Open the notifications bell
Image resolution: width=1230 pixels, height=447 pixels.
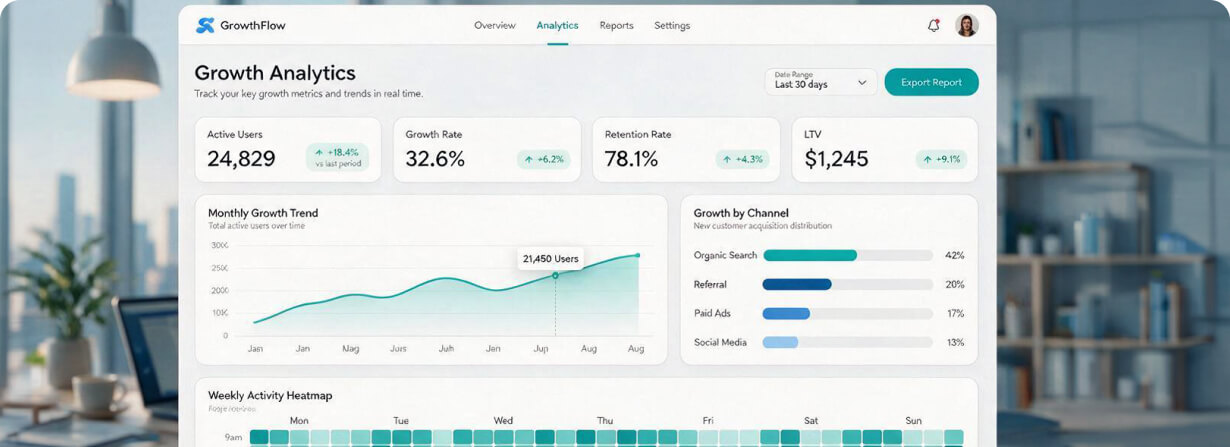(933, 25)
